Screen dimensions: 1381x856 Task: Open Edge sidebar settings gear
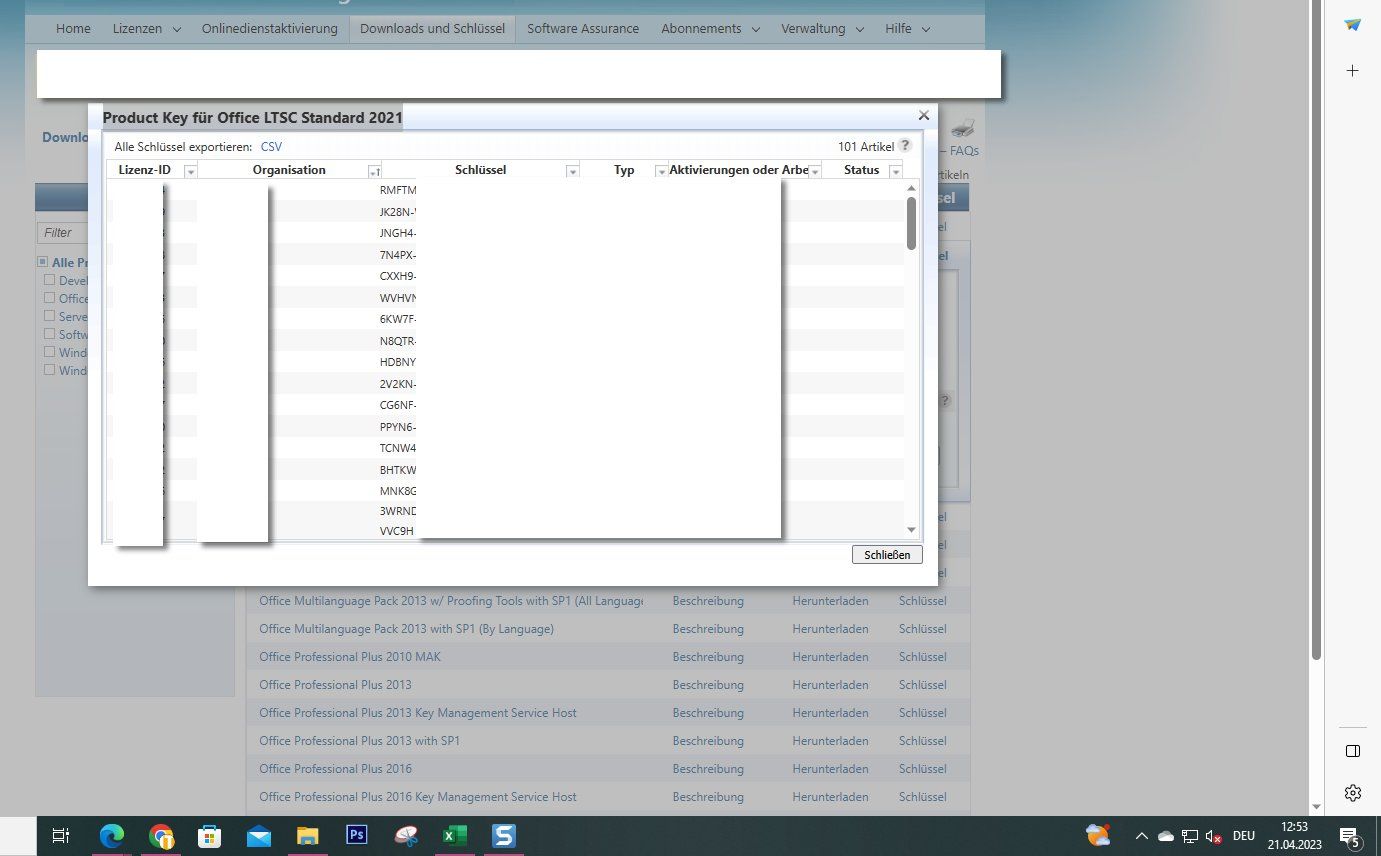pos(1353,793)
